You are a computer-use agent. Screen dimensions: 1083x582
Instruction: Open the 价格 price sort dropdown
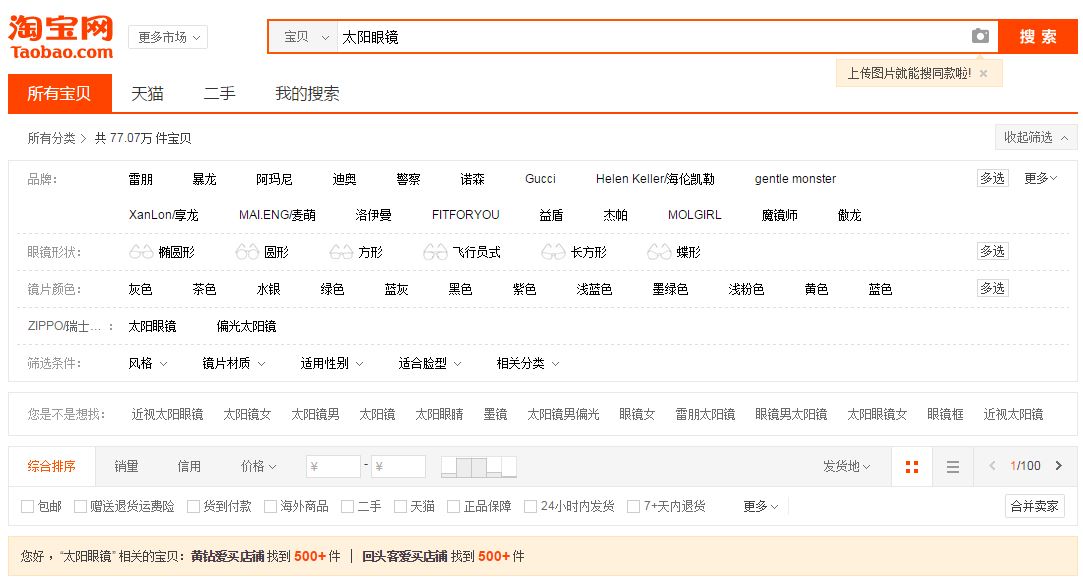pos(258,467)
